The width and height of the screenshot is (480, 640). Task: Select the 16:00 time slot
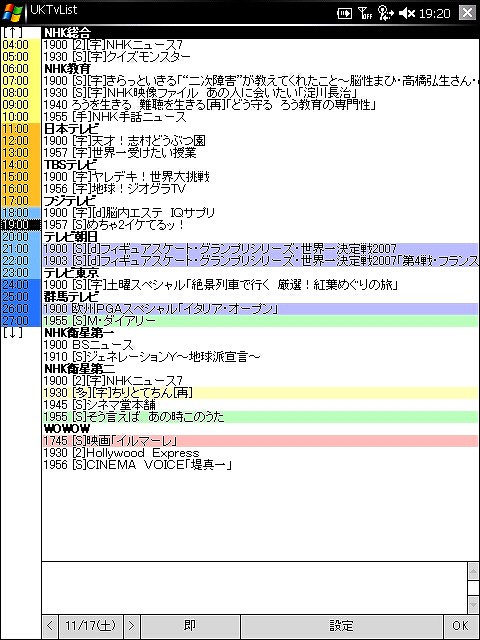[21, 189]
